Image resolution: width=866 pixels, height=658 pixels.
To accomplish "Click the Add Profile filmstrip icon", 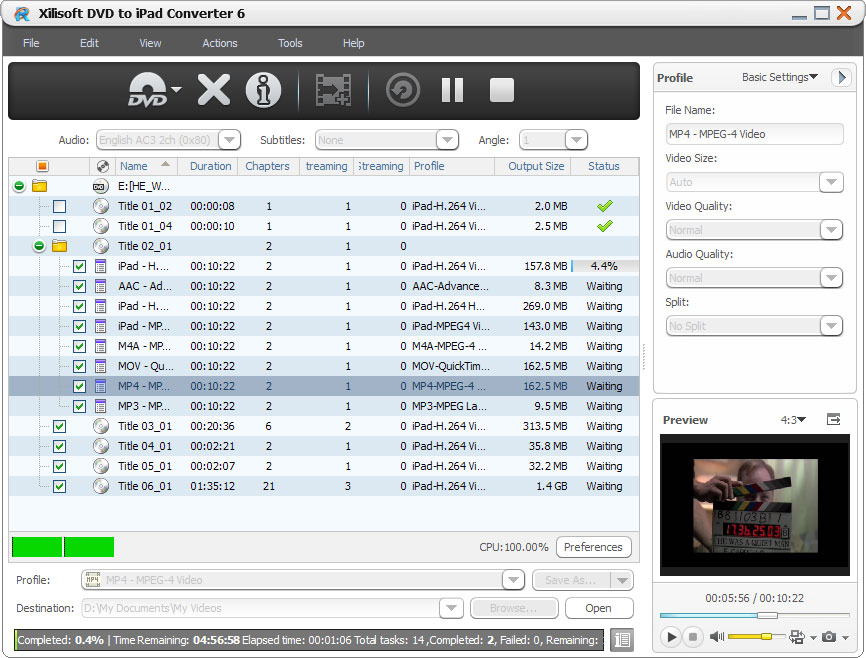I will pyautogui.click(x=333, y=90).
